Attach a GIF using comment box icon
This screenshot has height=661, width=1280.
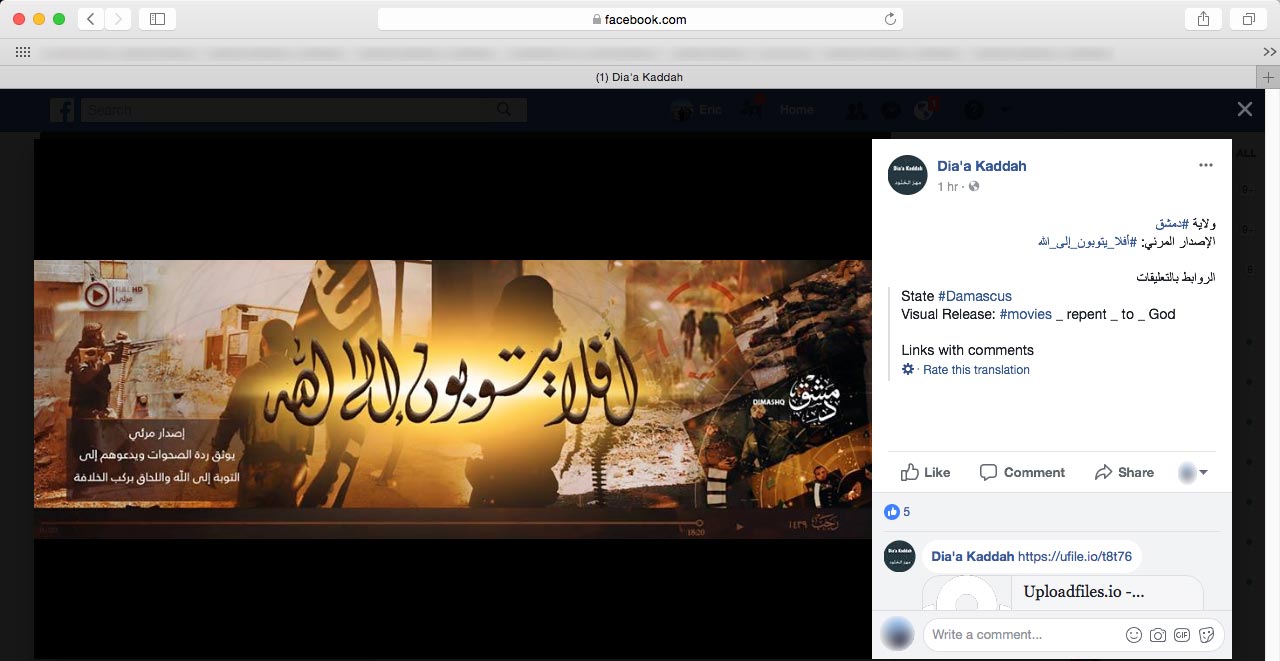coord(1182,635)
